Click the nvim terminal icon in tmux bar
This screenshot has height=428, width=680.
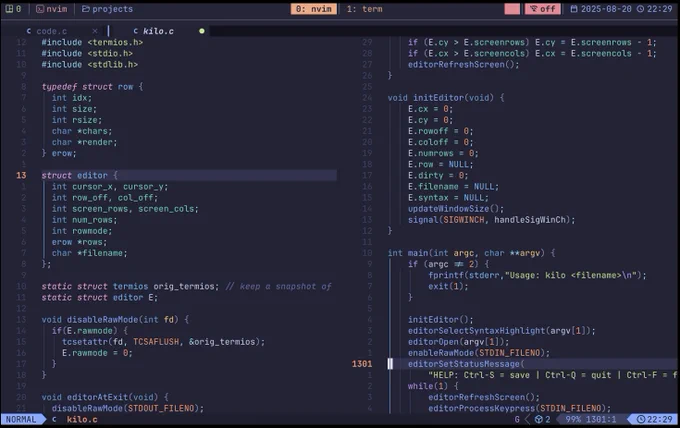[40, 9]
